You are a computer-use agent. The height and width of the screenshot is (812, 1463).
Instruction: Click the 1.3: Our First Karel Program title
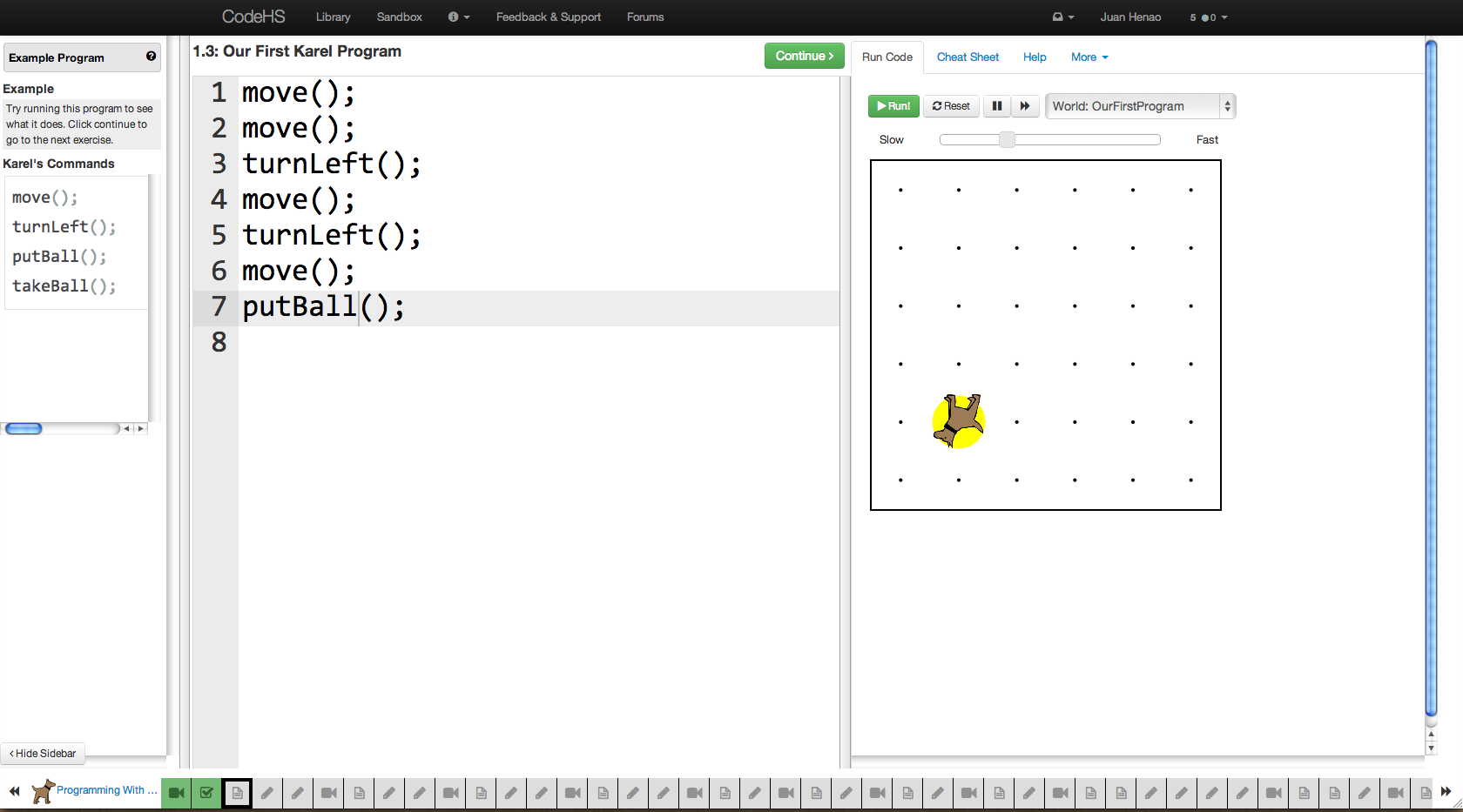pyautogui.click(x=297, y=51)
